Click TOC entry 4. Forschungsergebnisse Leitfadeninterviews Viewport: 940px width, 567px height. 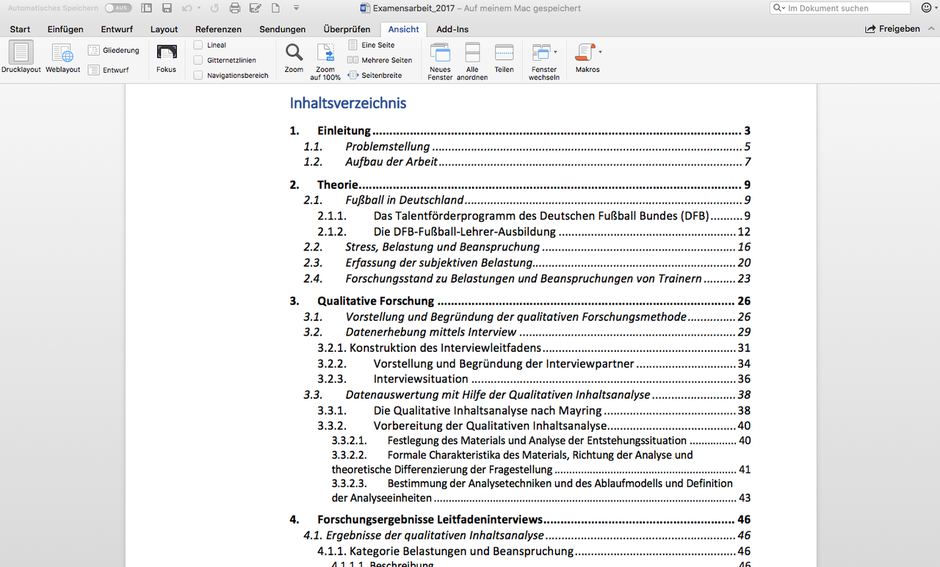520,520
